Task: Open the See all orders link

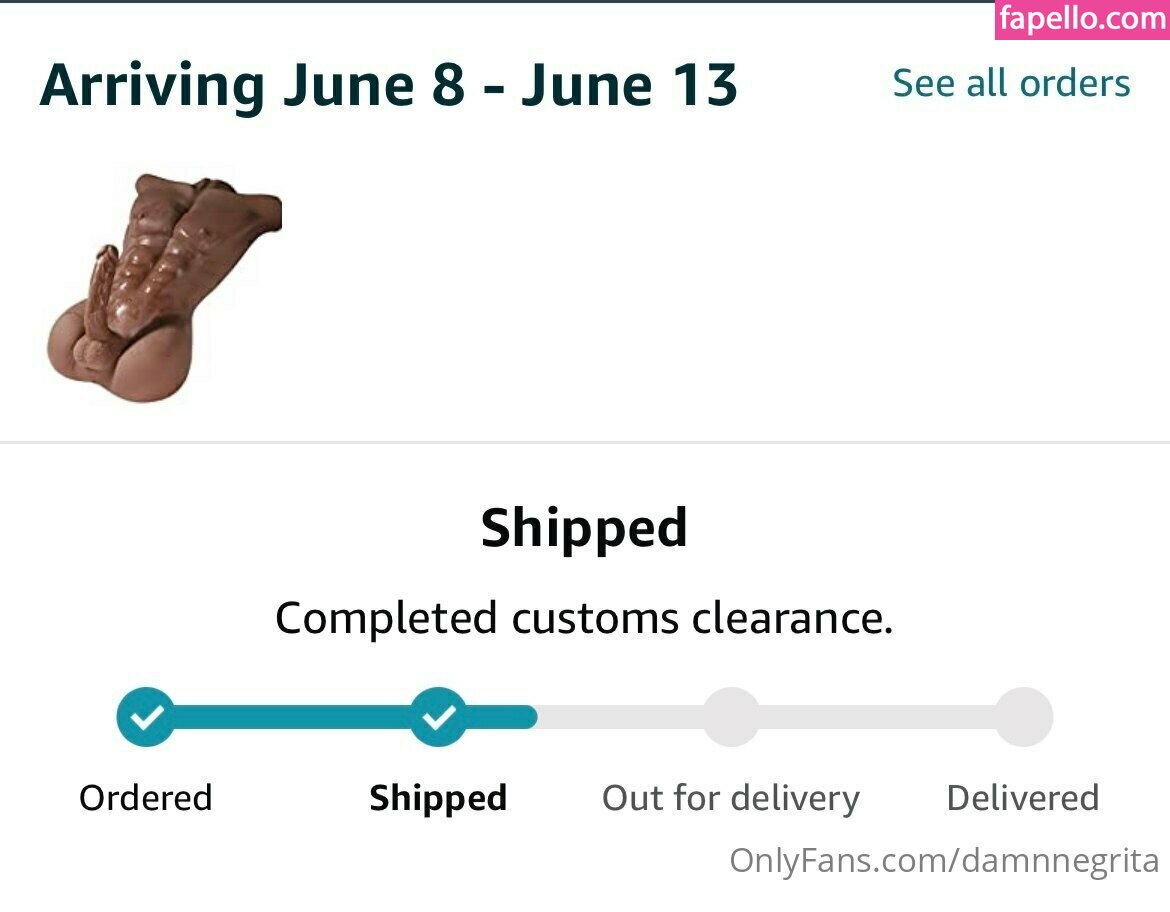Action: pos(1011,84)
